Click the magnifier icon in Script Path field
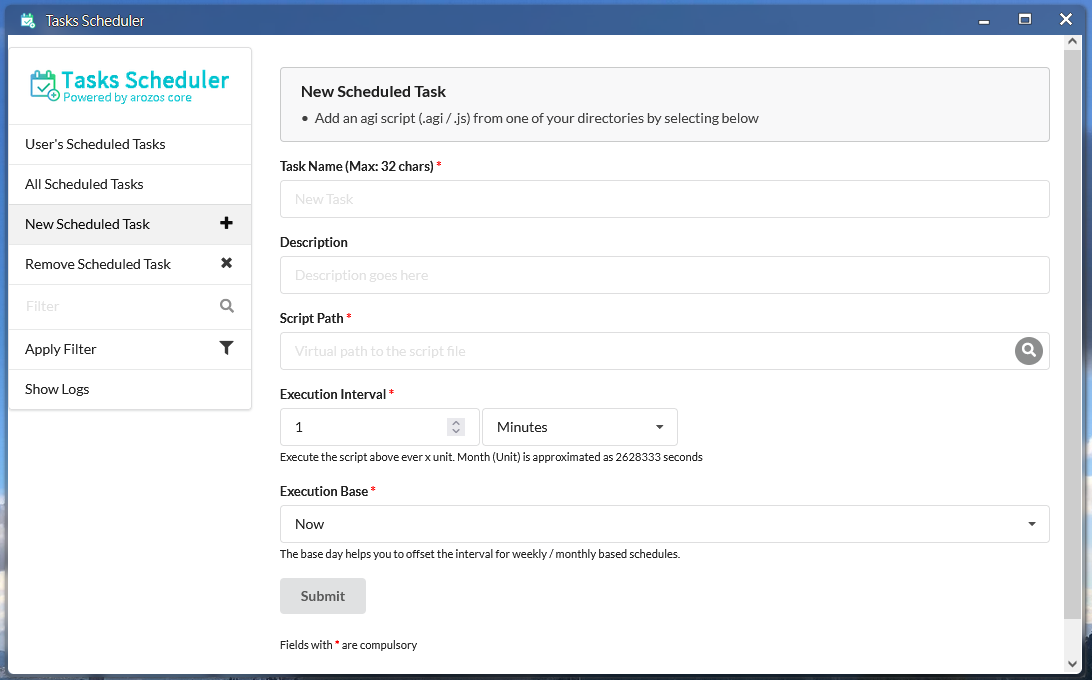 [x=1029, y=351]
